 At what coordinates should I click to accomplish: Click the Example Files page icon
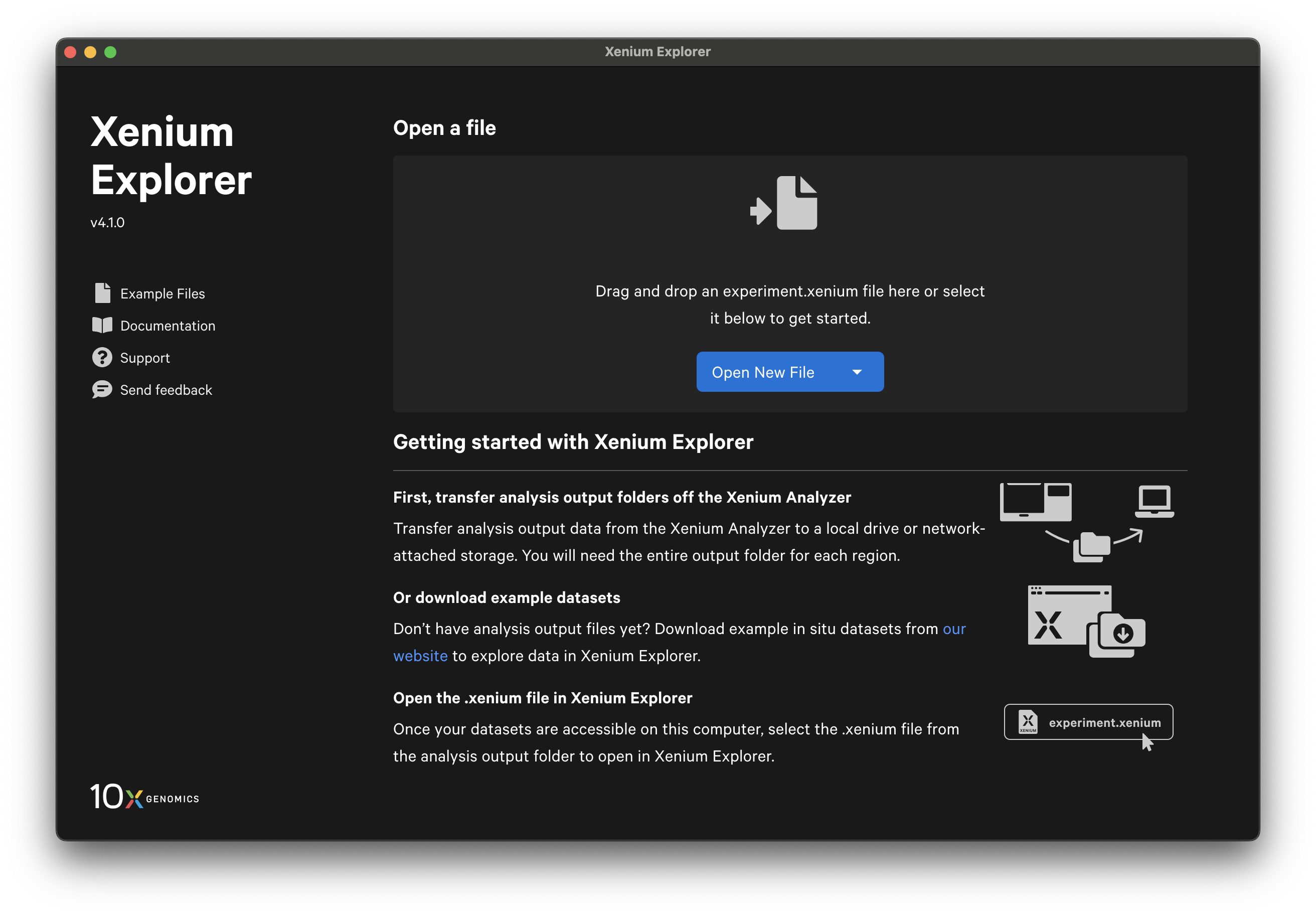click(x=103, y=293)
